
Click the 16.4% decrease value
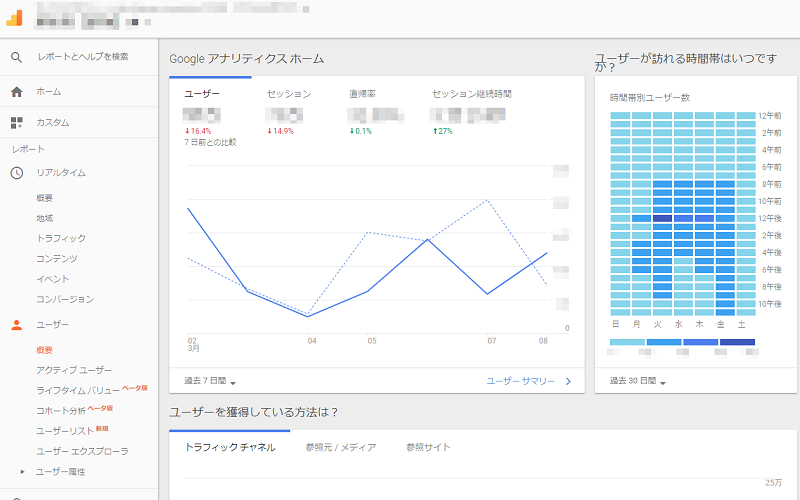(x=198, y=131)
